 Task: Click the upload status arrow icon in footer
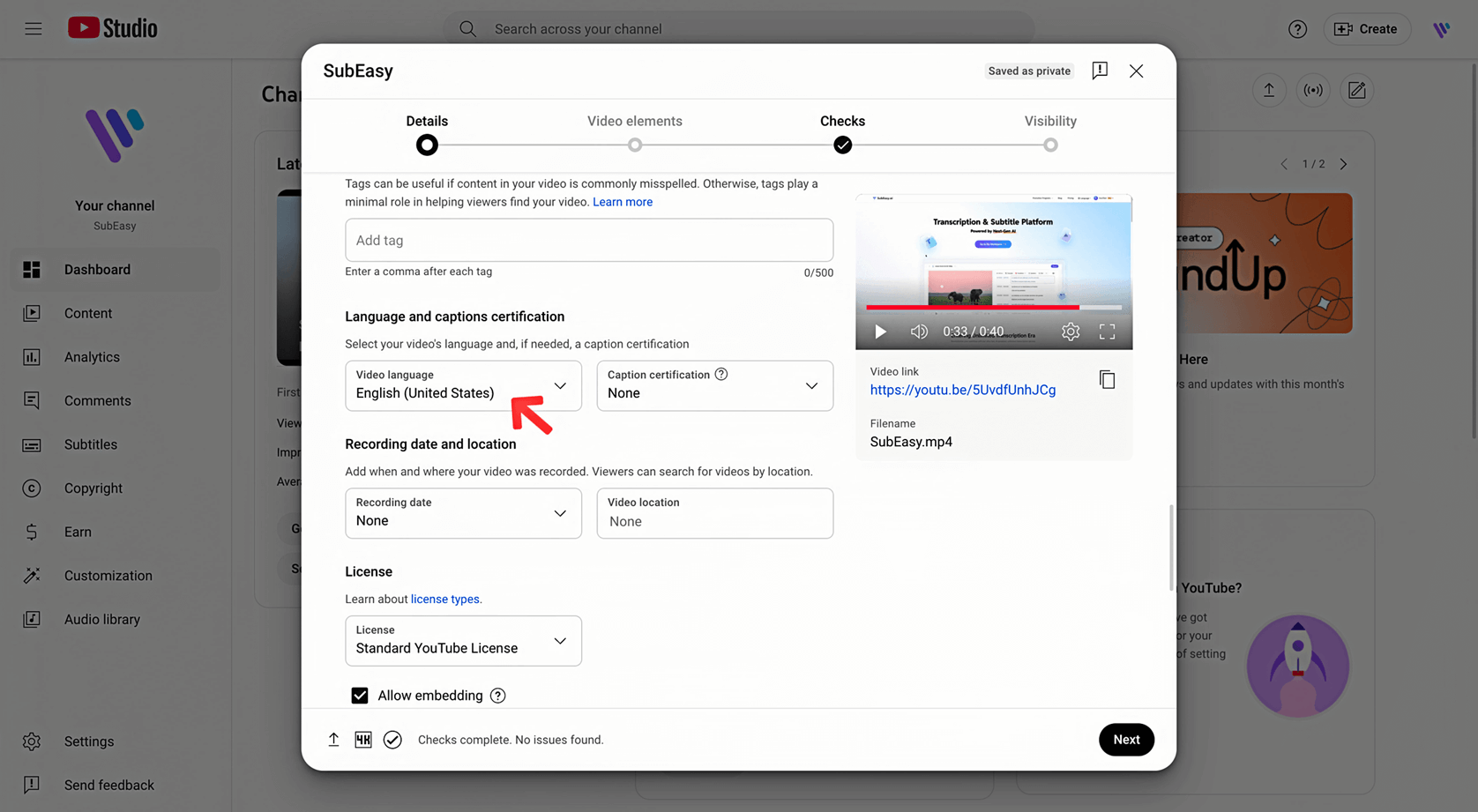click(333, 740)
